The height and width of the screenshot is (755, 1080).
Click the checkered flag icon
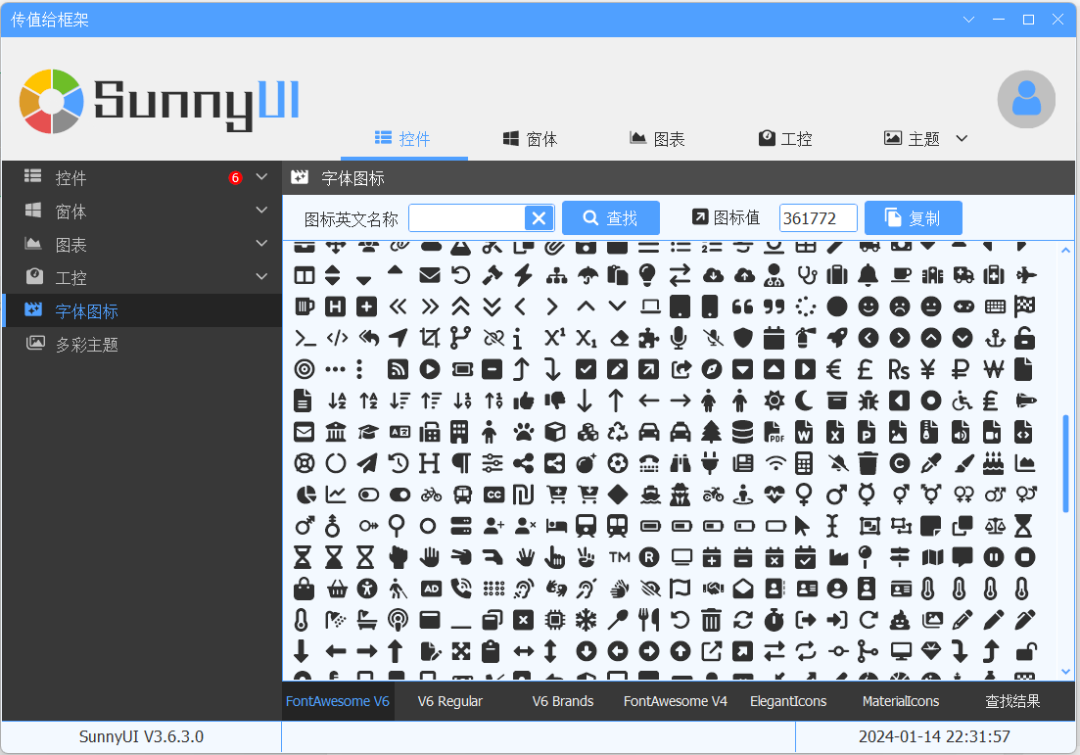coord(1024,306)
